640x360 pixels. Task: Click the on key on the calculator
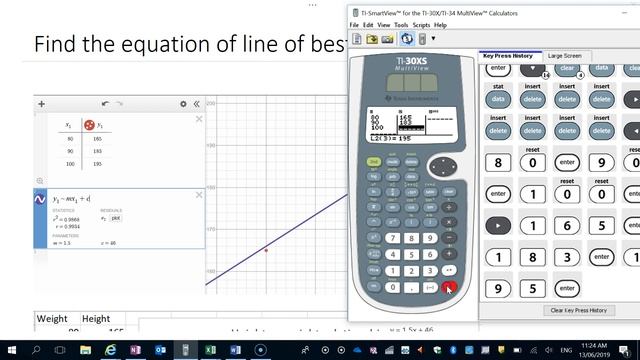pyautogui.click(x=373, y=287)
